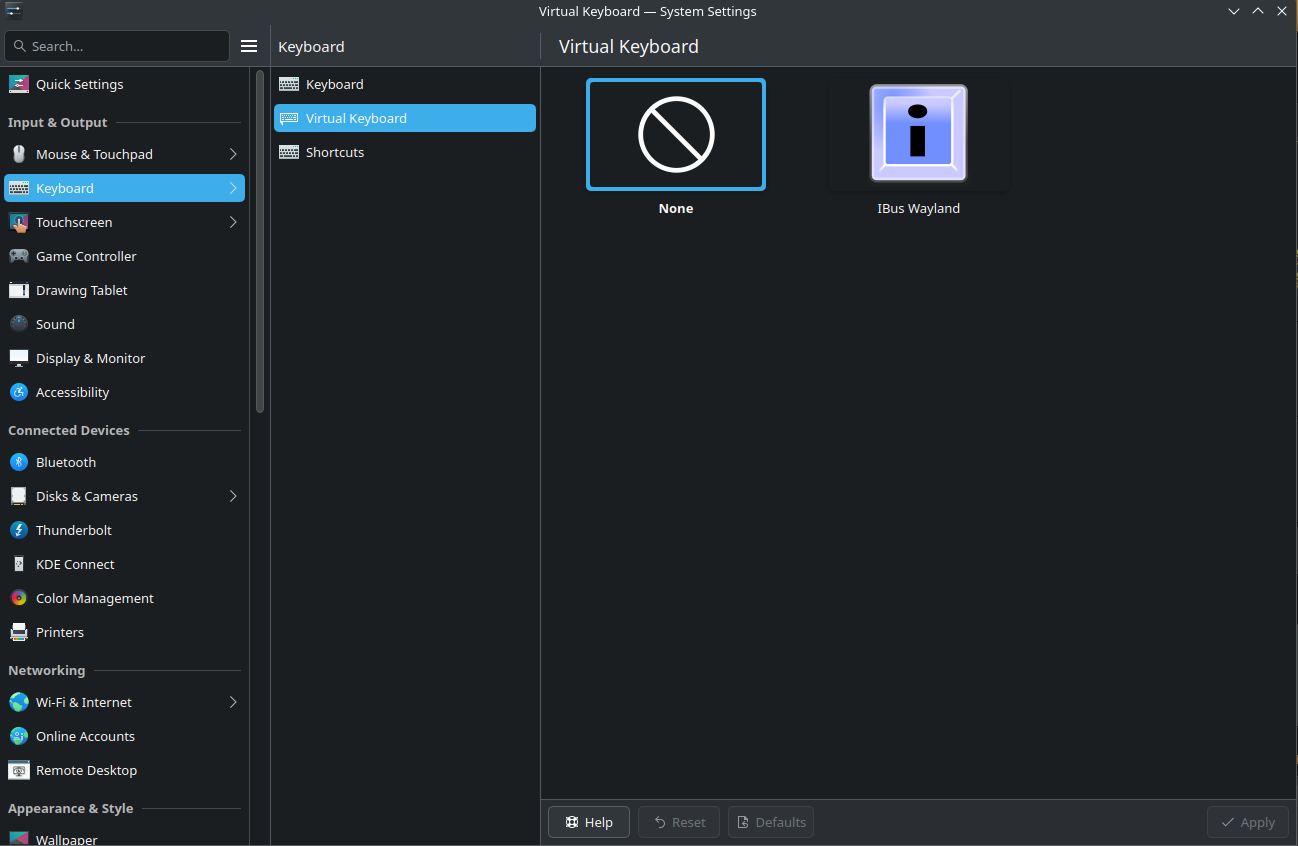Click the Bluetooth icon in sidebar
1298x846 pixels.
(18, 462)
